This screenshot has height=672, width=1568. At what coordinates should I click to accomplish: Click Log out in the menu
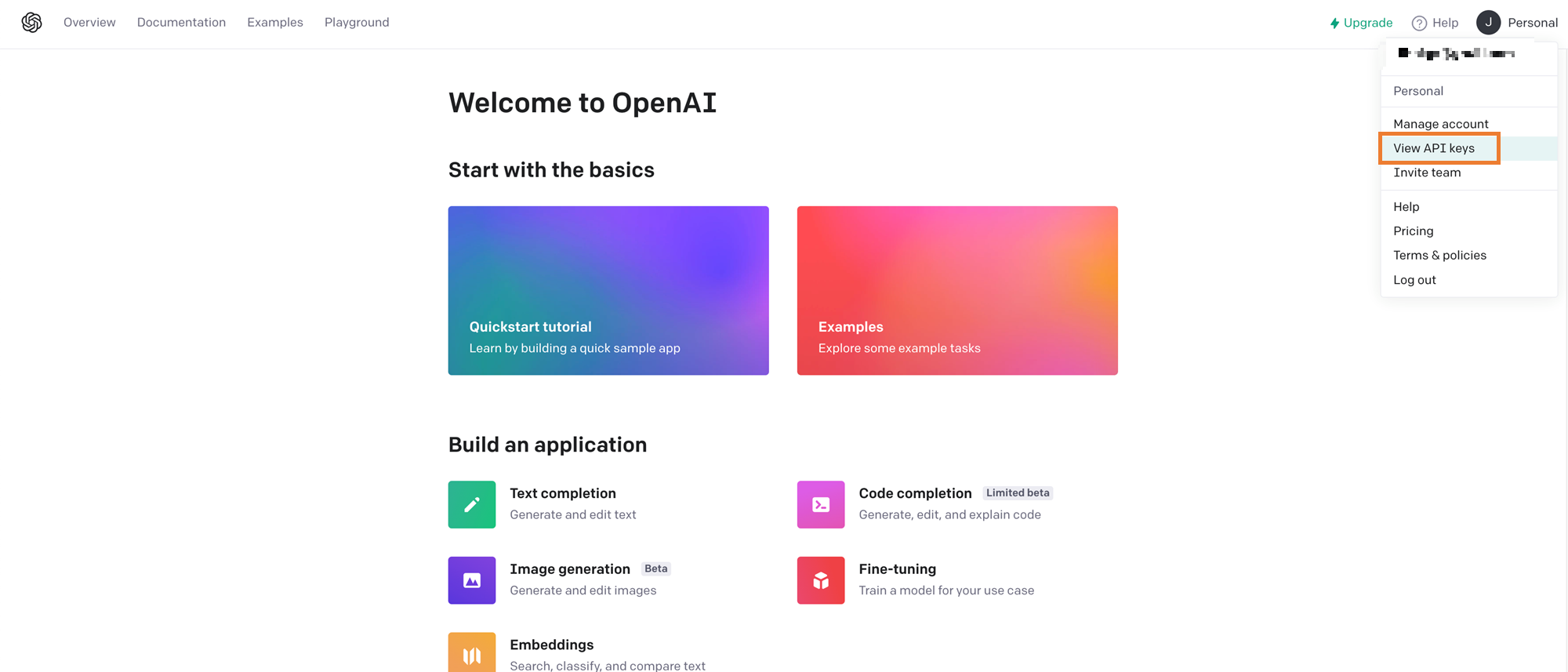(1469, 280)
